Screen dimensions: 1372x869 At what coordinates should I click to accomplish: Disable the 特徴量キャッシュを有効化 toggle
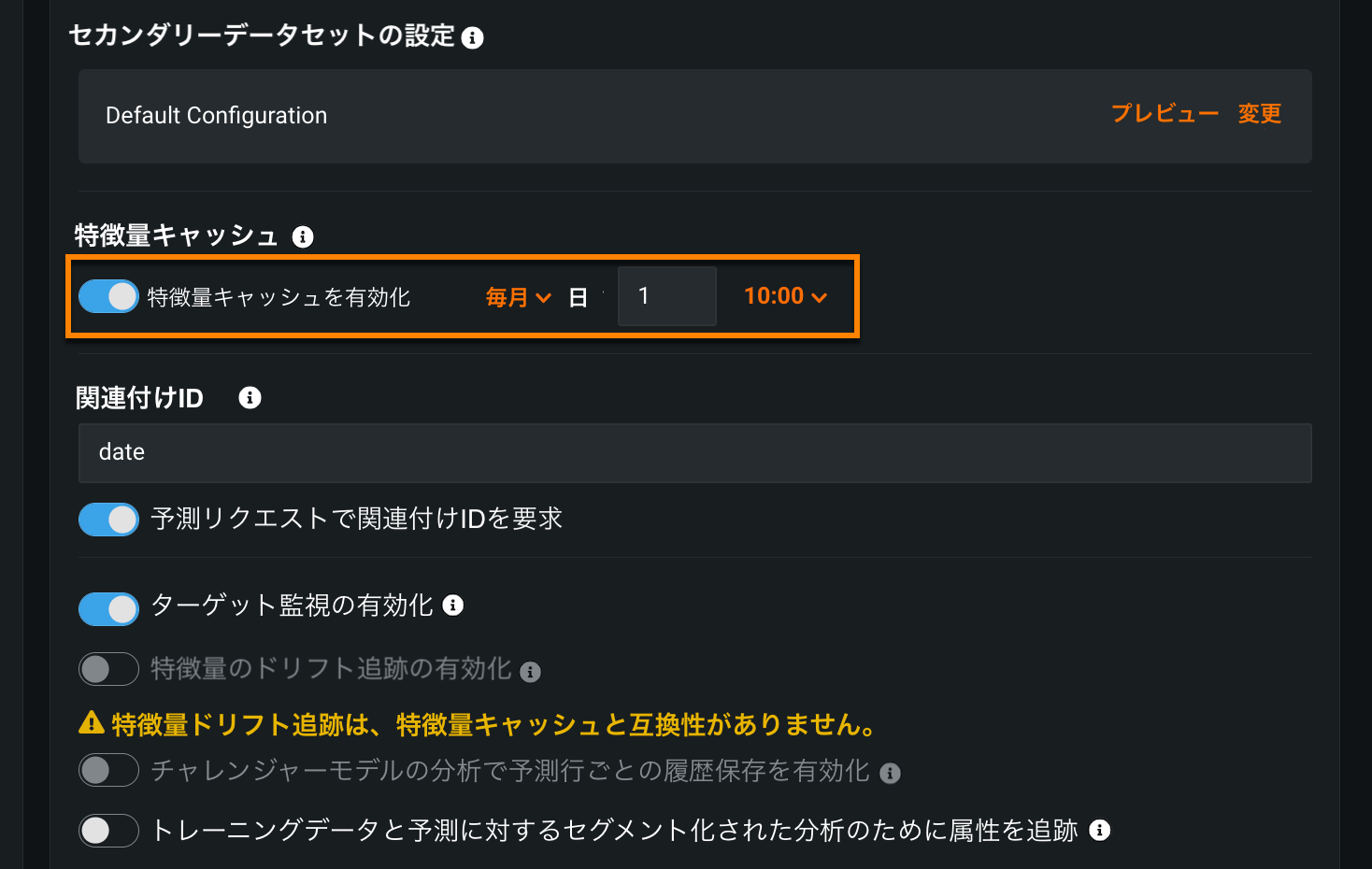[x=108, y=297]
